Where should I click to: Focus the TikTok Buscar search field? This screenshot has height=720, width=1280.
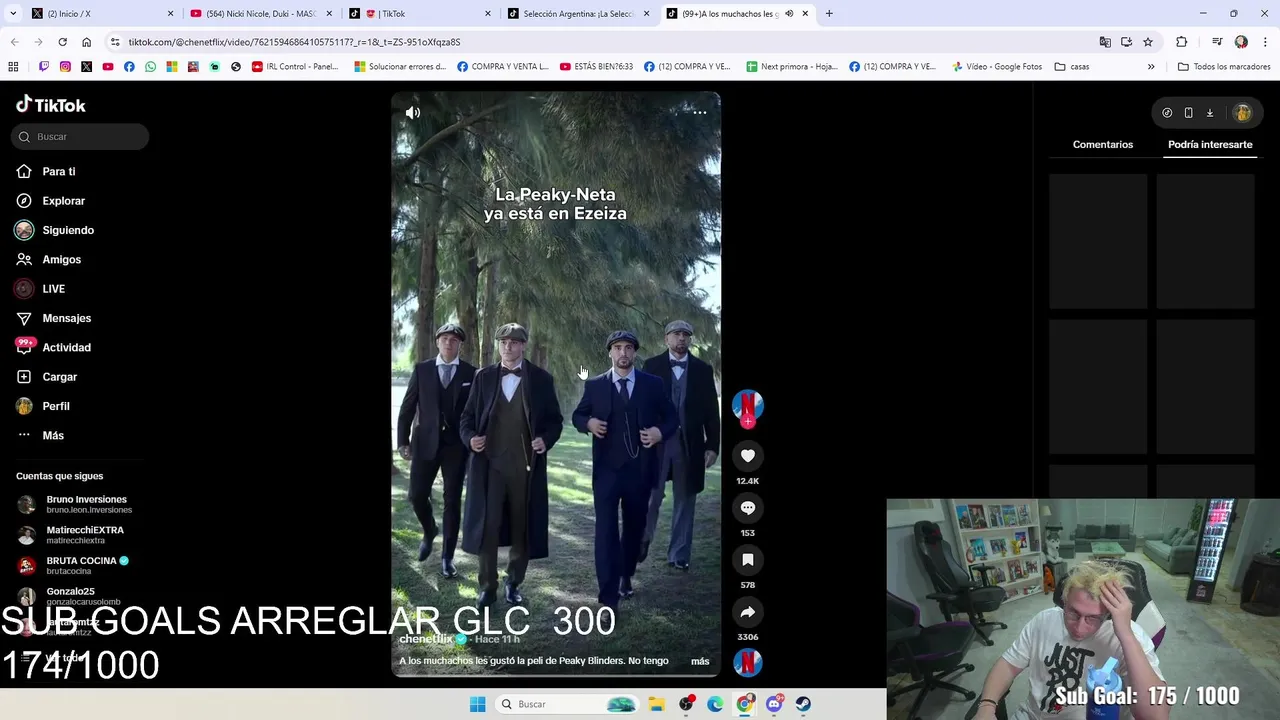pyautogui.click(x=80, y=137)
